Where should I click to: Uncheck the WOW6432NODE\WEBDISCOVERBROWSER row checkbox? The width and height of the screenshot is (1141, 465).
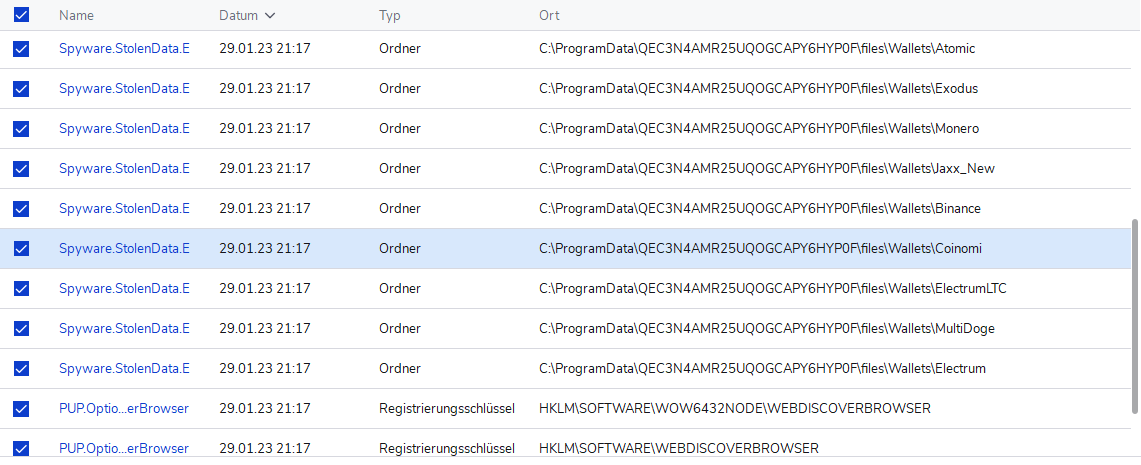[x=21, y=409]
